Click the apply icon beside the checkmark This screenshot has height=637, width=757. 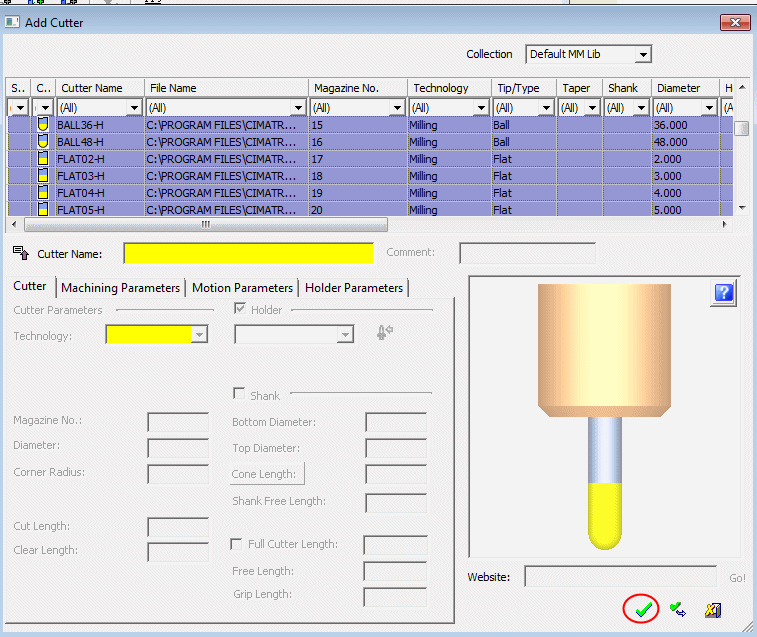(x=678, y=609)
